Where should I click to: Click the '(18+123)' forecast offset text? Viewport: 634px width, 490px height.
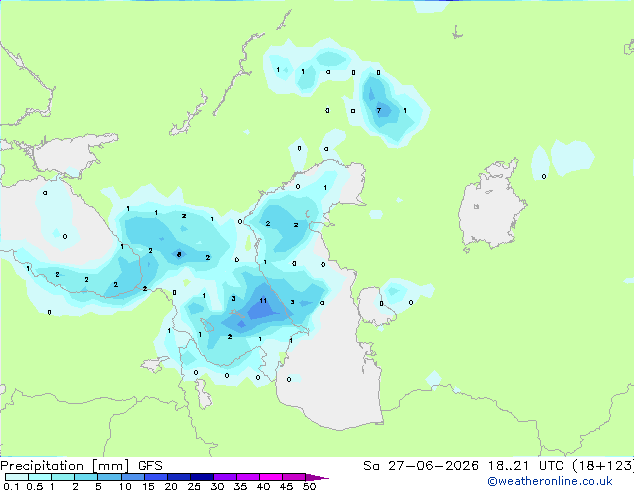click(x=603, y=466)
